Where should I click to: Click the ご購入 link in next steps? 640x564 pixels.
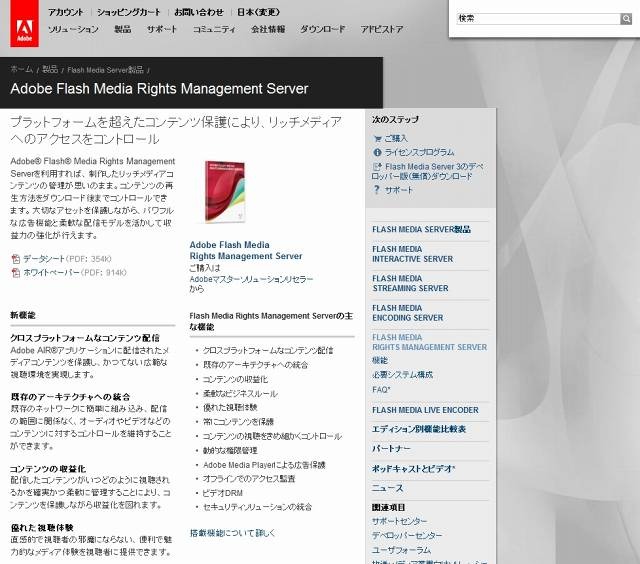(x=396, y=139)
